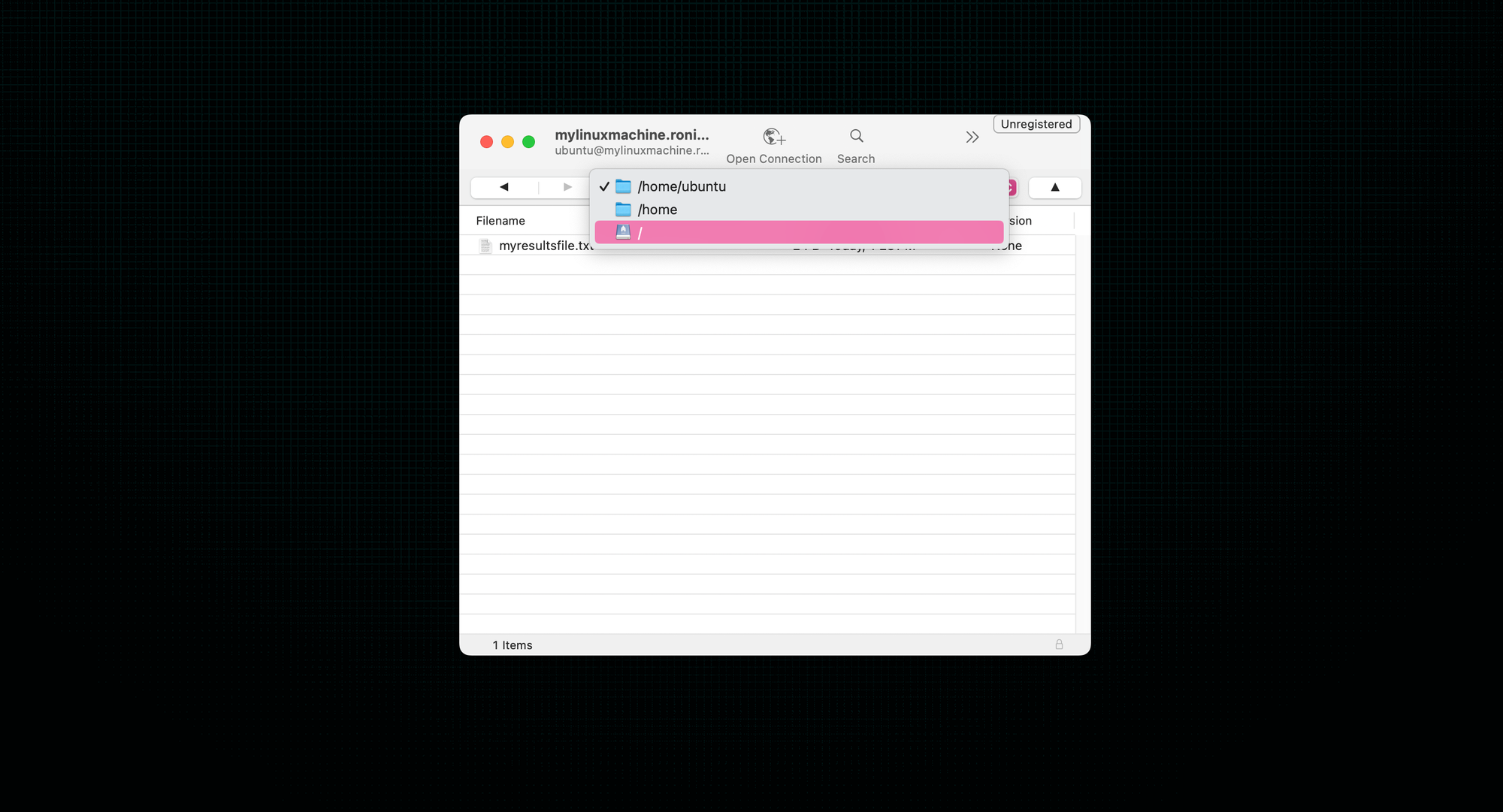This screenshot has height=812, width=1503.
Task: Click the mylinuxmachine window title
Action: [631, 135]
